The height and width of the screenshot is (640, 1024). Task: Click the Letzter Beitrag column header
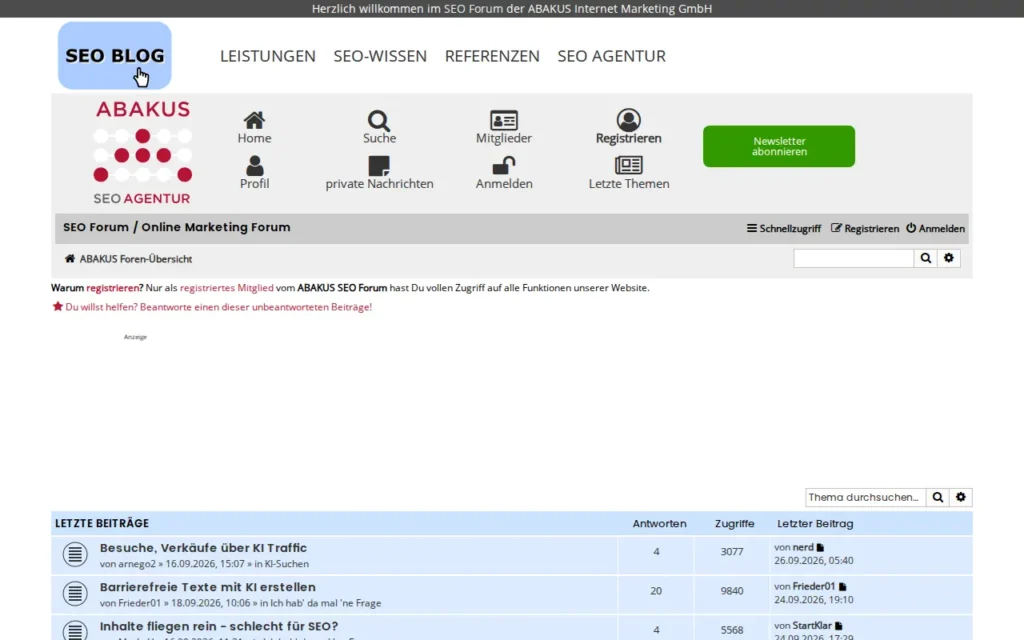pyautogui.click(x=815, y=523)
